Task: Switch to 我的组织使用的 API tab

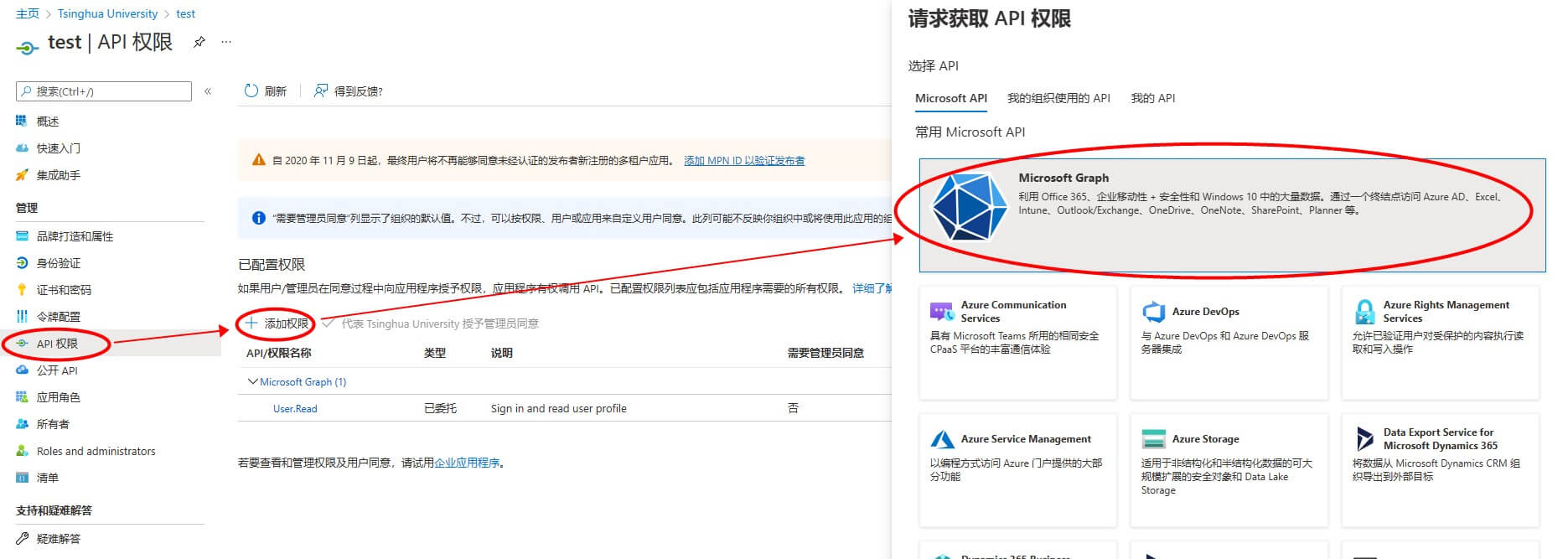Action: click(1058, 98)
